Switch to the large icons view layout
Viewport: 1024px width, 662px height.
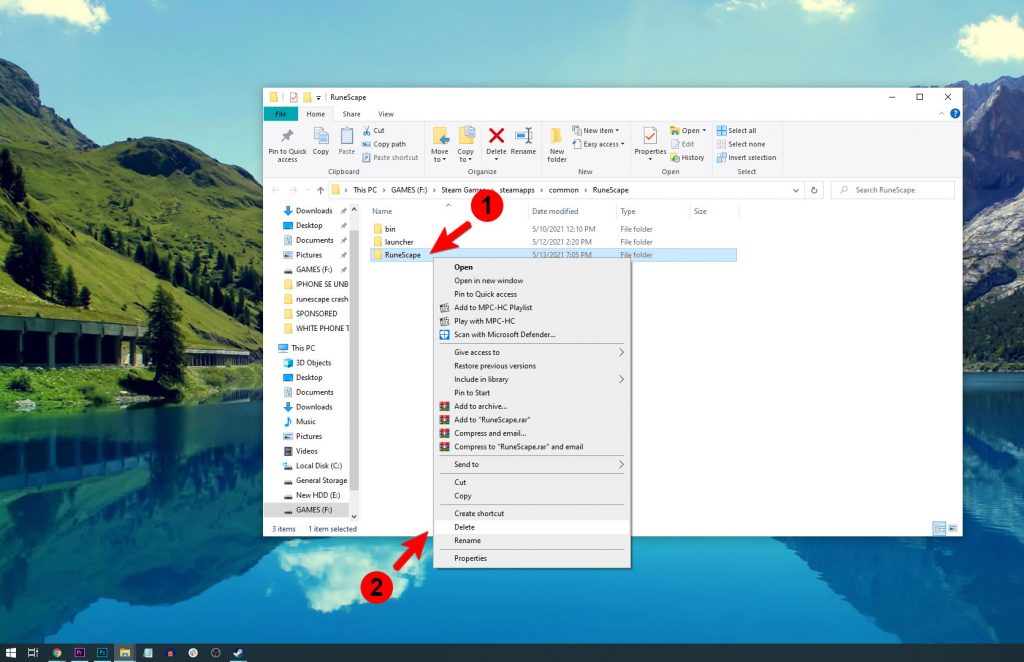tap(952, 528)
